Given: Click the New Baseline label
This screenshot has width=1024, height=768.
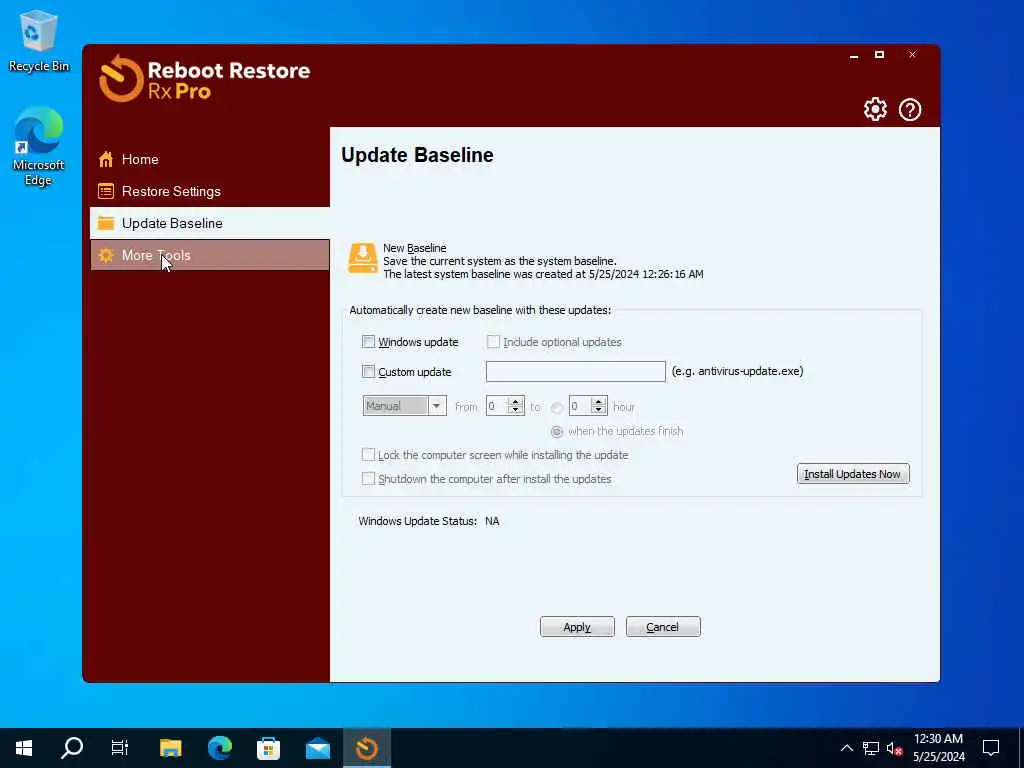Looking at the screenshot, I should pos(415,248).
